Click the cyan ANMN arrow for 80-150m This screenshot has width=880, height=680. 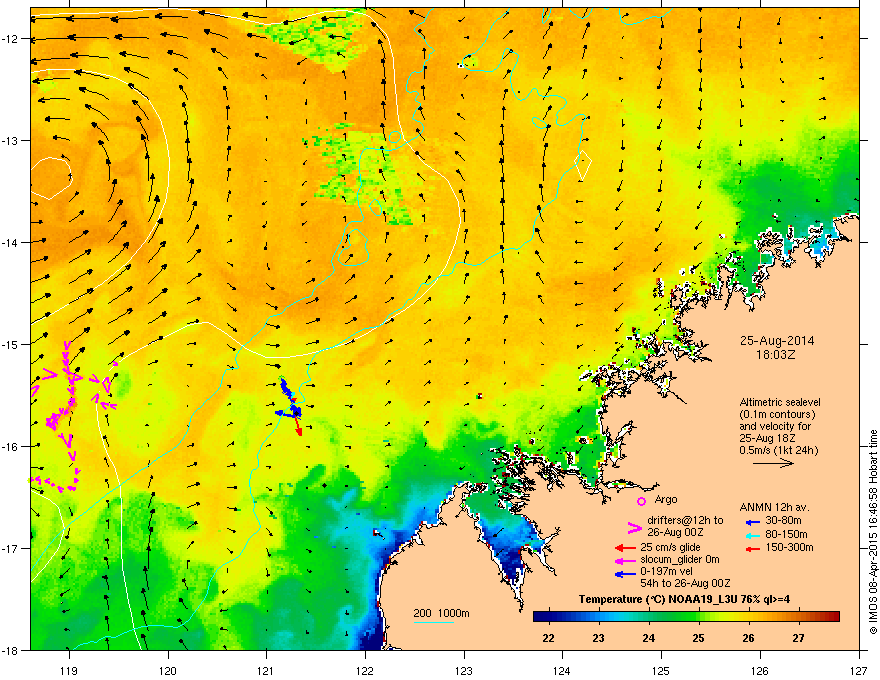753,535
